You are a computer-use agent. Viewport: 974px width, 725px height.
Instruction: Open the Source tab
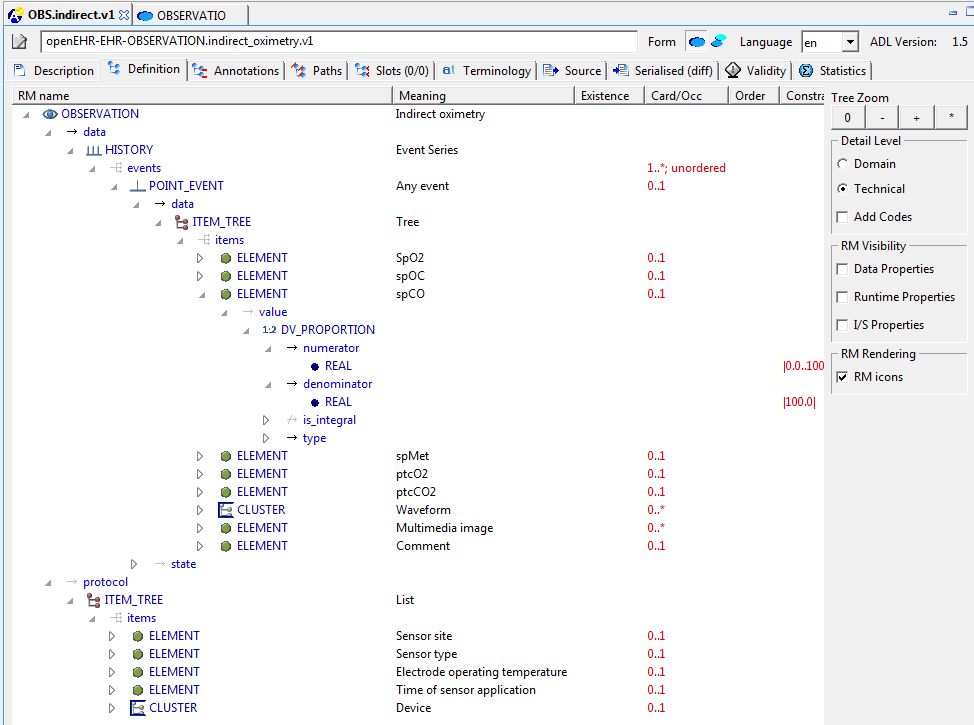[x=572, y=71]
